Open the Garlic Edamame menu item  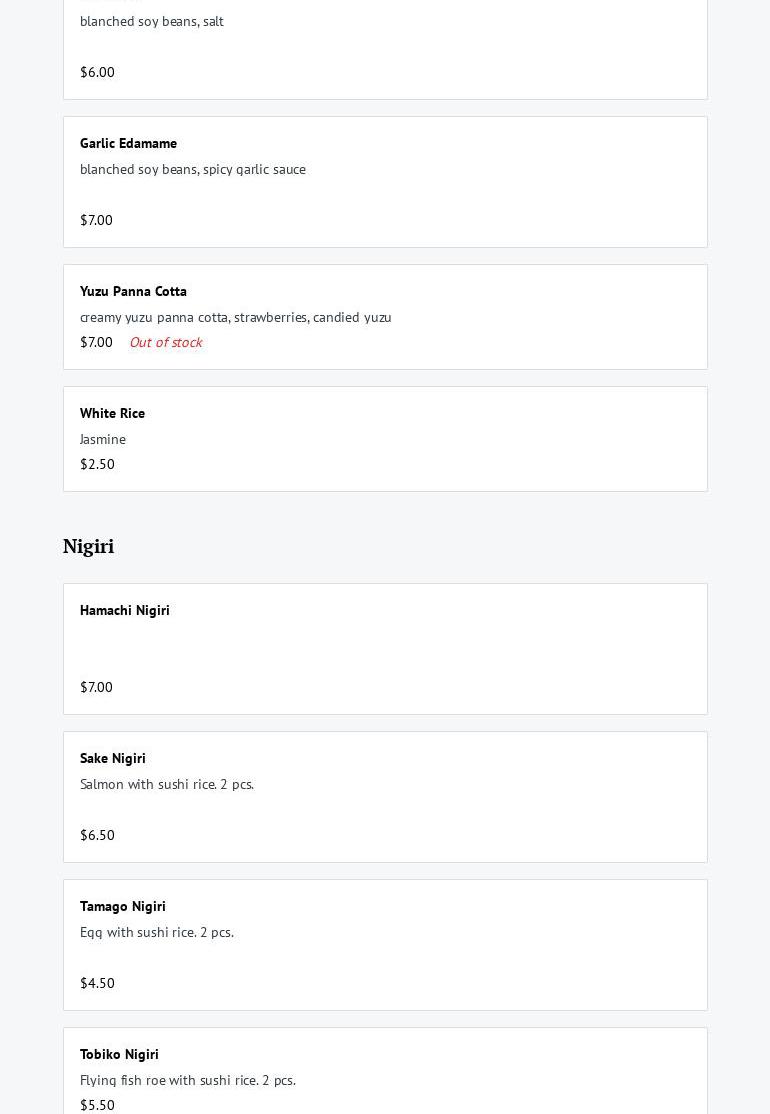128,143
